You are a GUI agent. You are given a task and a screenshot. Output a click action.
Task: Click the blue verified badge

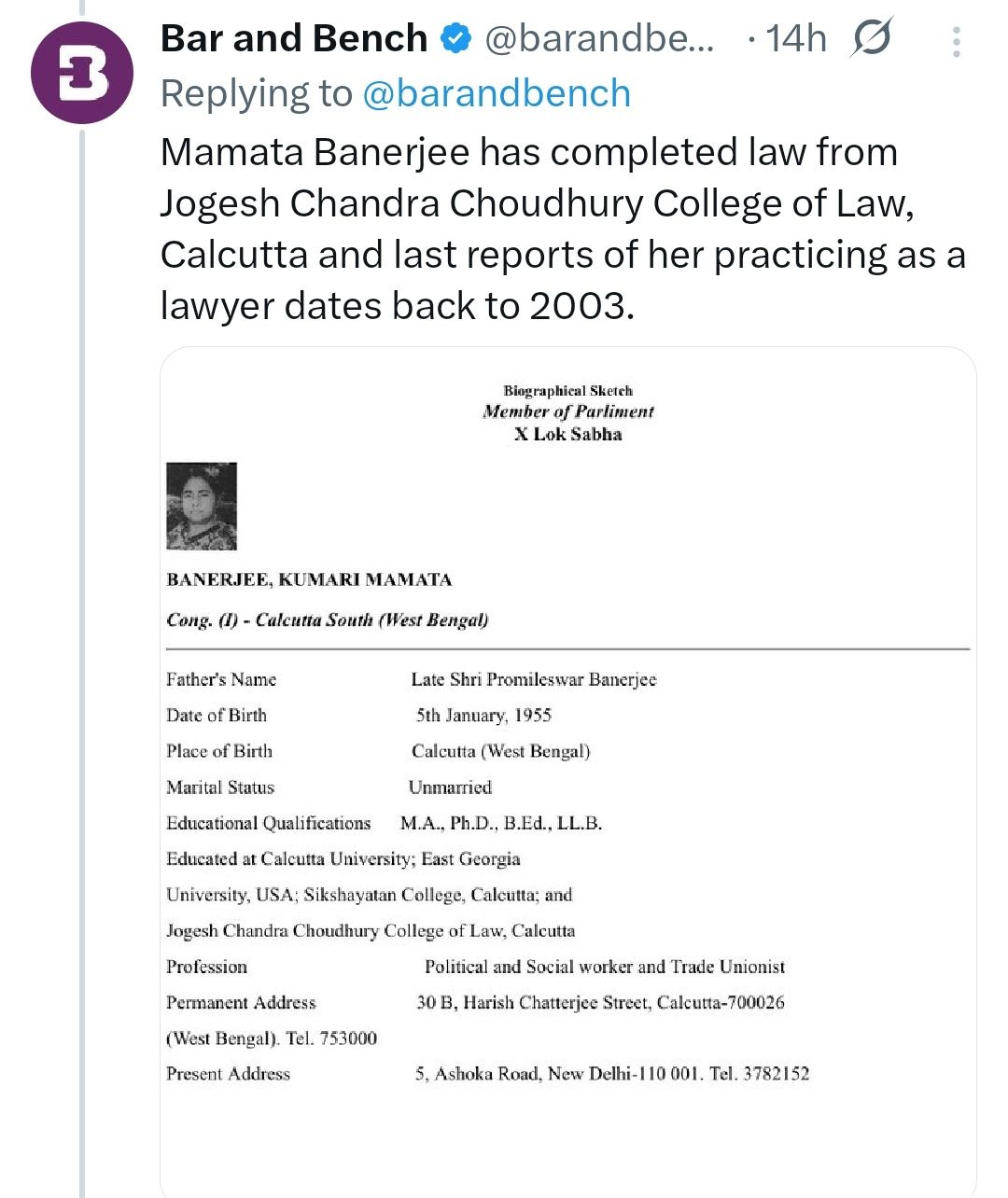[456, 39]
